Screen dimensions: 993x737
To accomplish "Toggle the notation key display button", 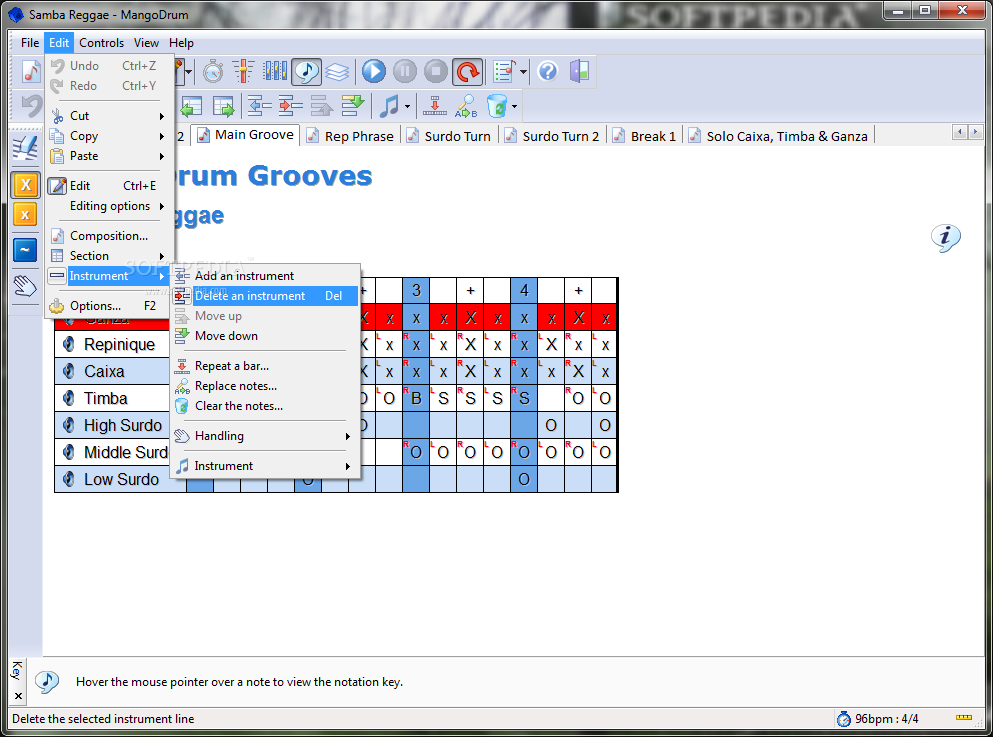I will pos(307,72).
